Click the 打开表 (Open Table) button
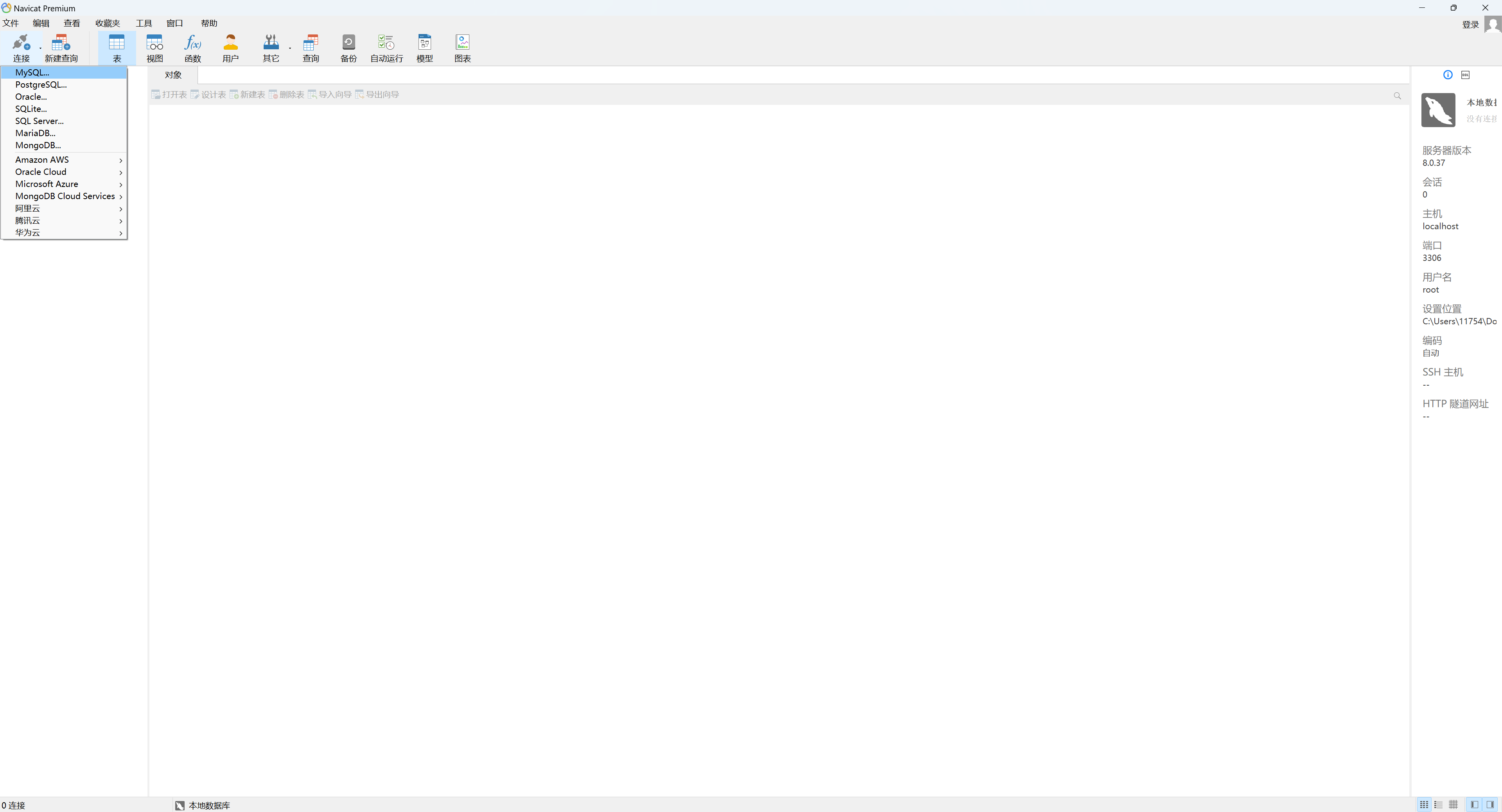This screenshot has height=812, width=1502. click(169, 94)
